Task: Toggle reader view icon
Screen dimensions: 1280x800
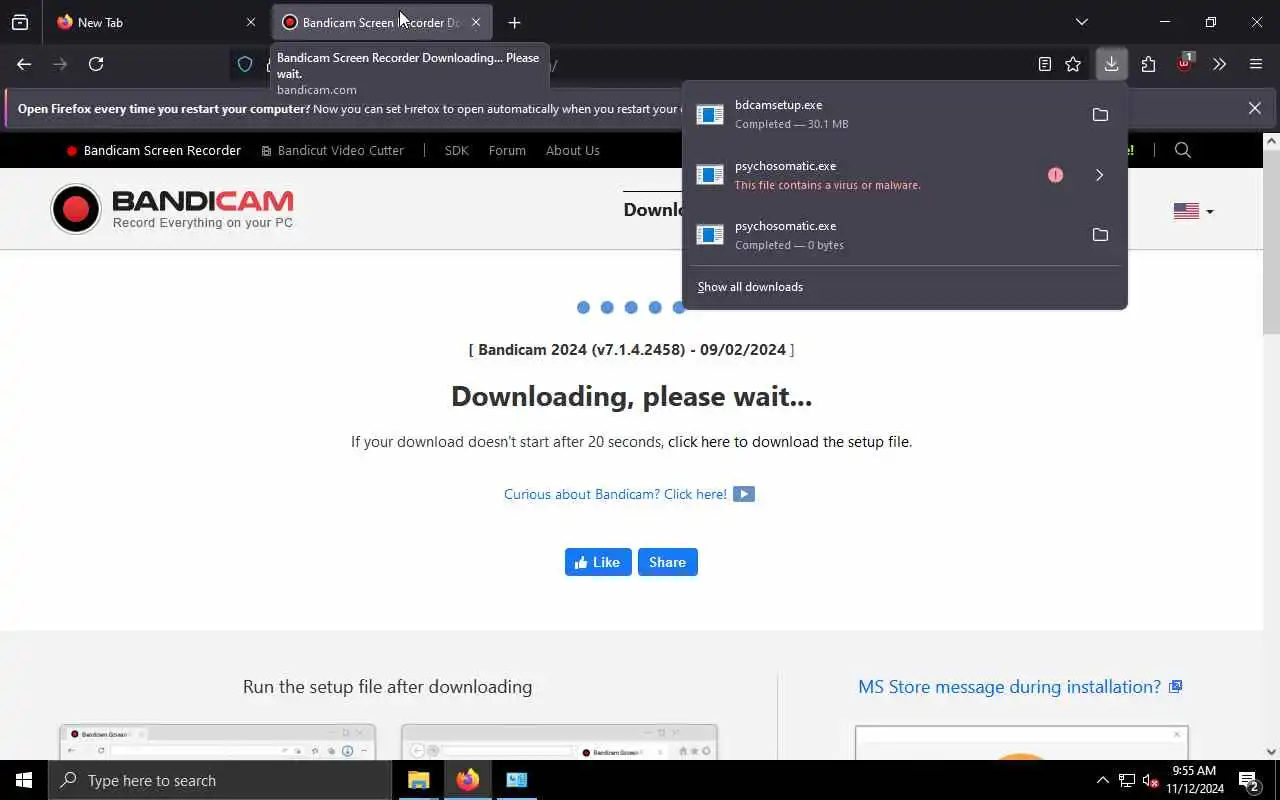Action: coord(1044,64)
